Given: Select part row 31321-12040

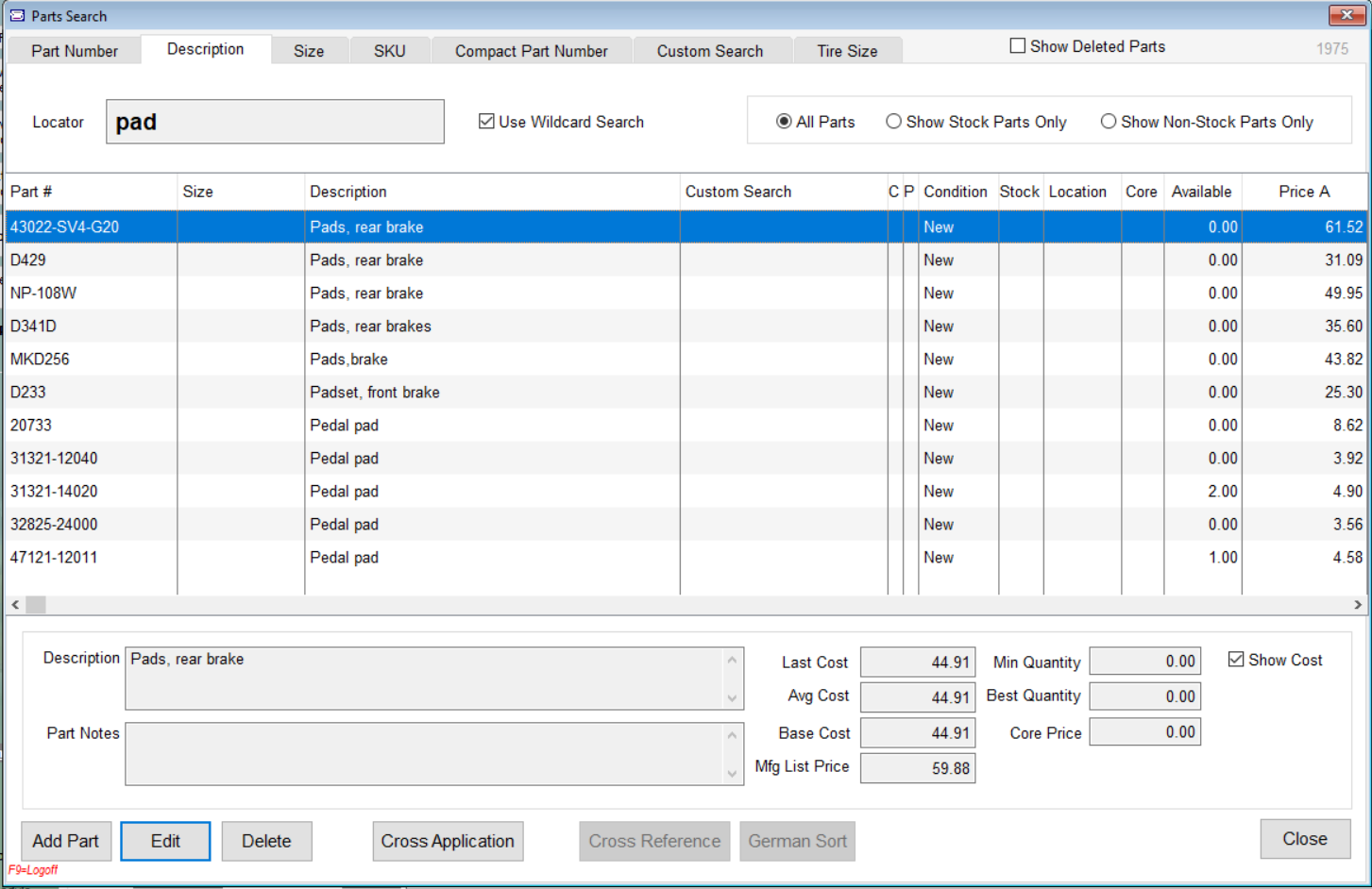Looking at the screenshot, I should pyautogui.click(x=686, y=458).
